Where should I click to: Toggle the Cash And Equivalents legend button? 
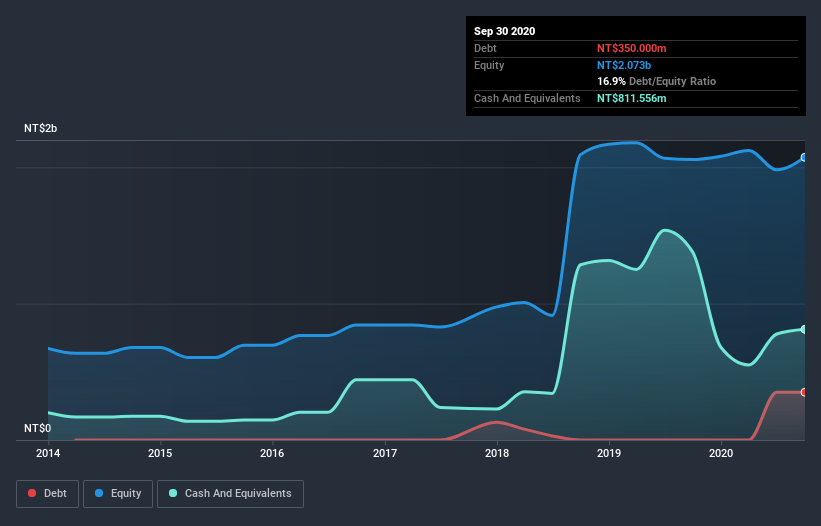(x=230, y=494)
